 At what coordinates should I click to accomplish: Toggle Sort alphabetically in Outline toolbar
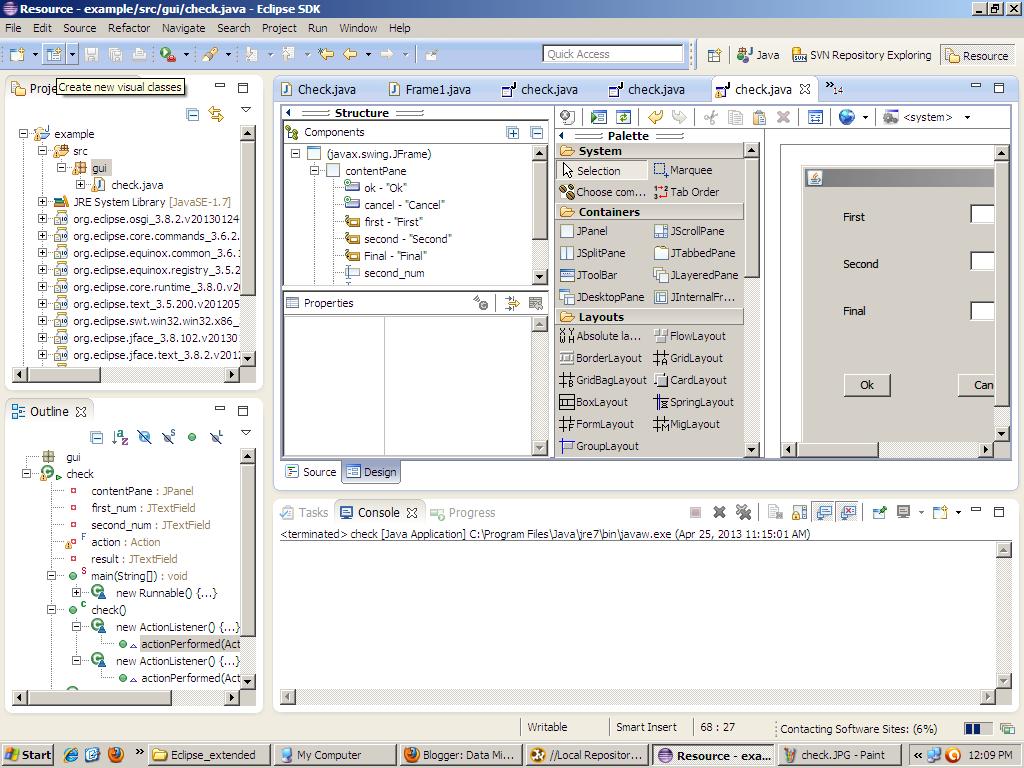120,437
